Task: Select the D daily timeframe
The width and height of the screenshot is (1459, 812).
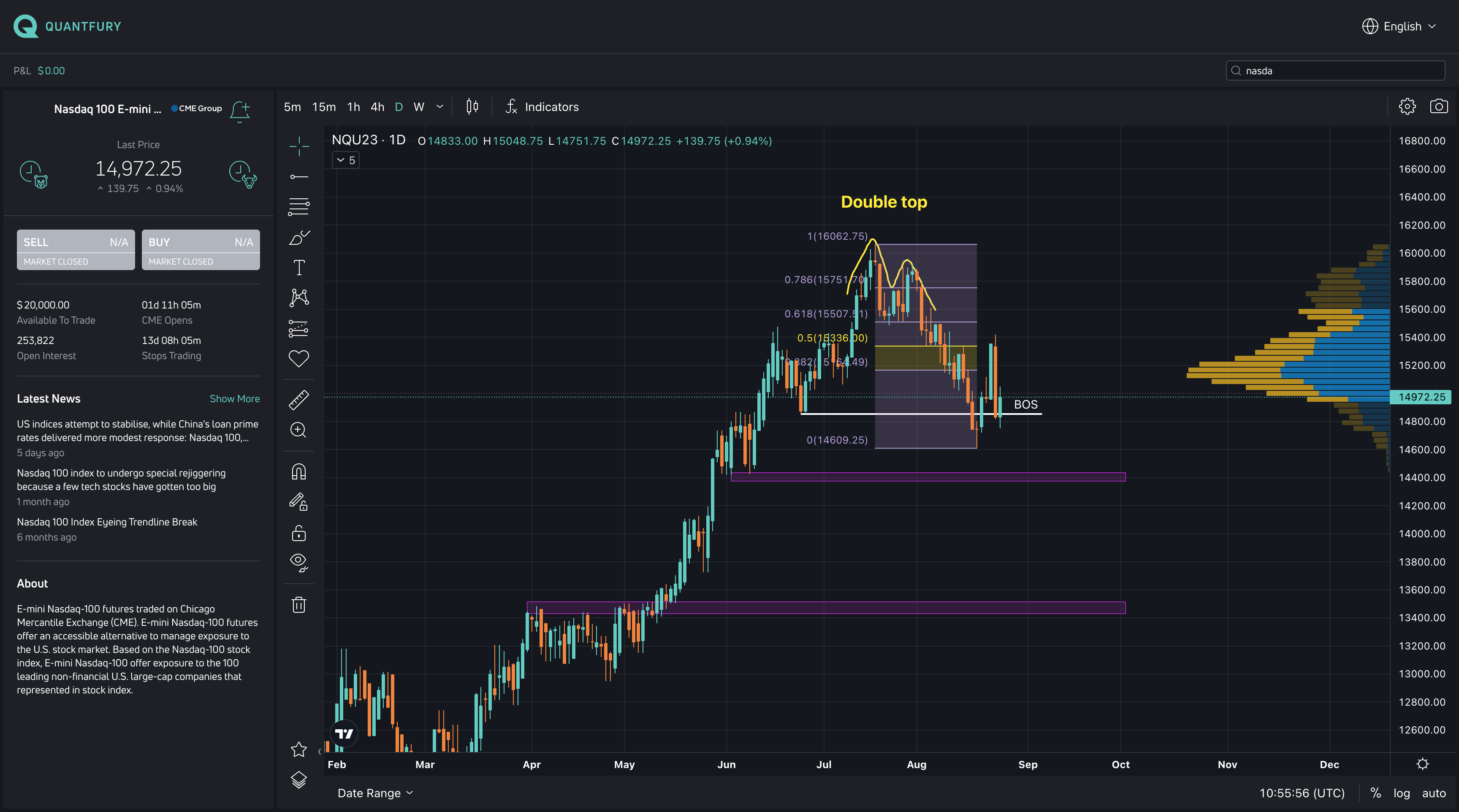Action: pos(399,106)
